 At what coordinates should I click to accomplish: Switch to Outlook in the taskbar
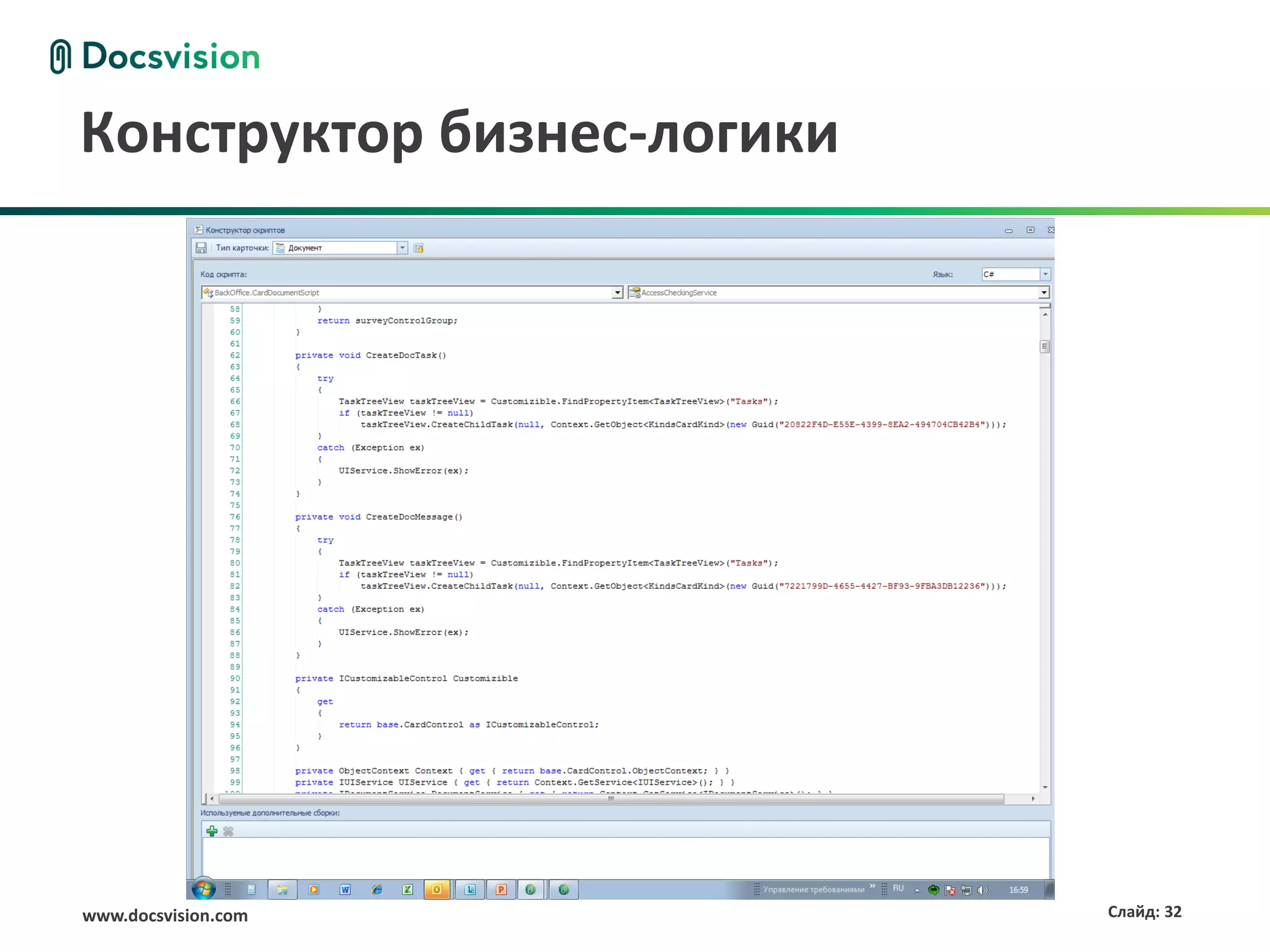click(x=437, y=890)
